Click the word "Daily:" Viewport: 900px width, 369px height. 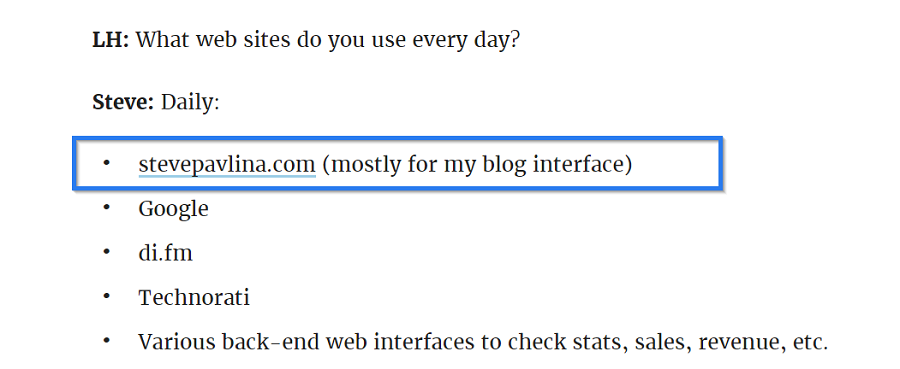coord(190,104)
